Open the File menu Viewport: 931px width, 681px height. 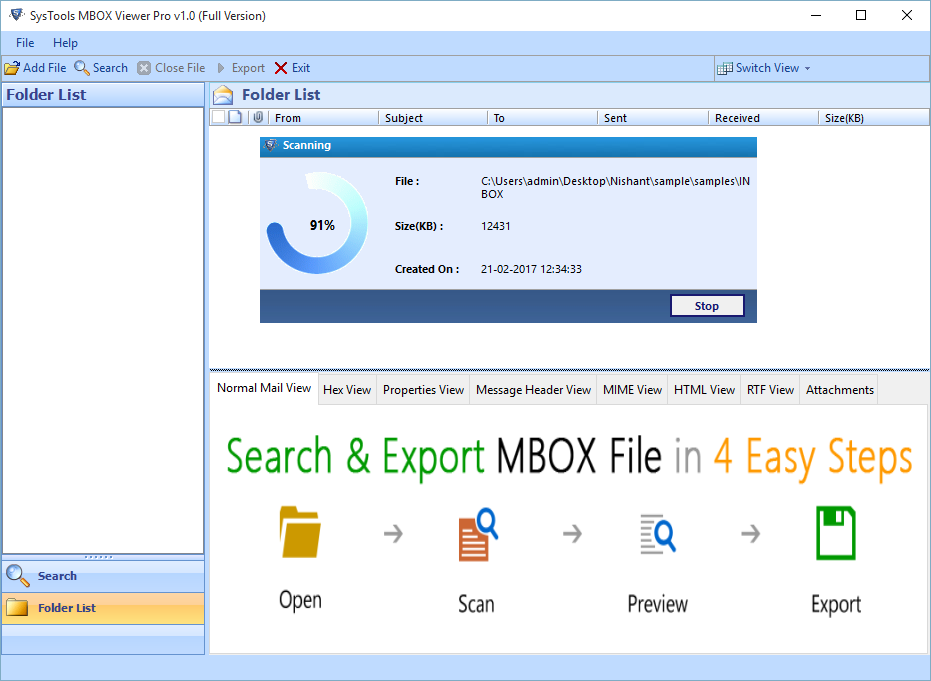point(25,43)
